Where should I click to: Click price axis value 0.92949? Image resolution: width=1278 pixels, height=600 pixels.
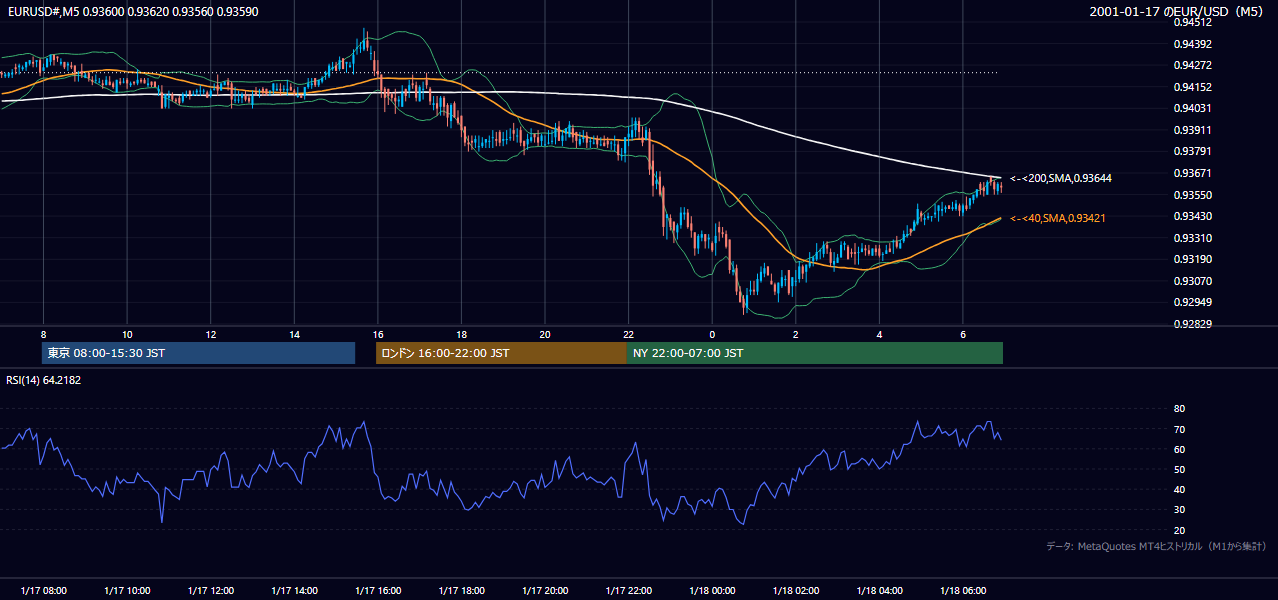[x=1192, y=302]
